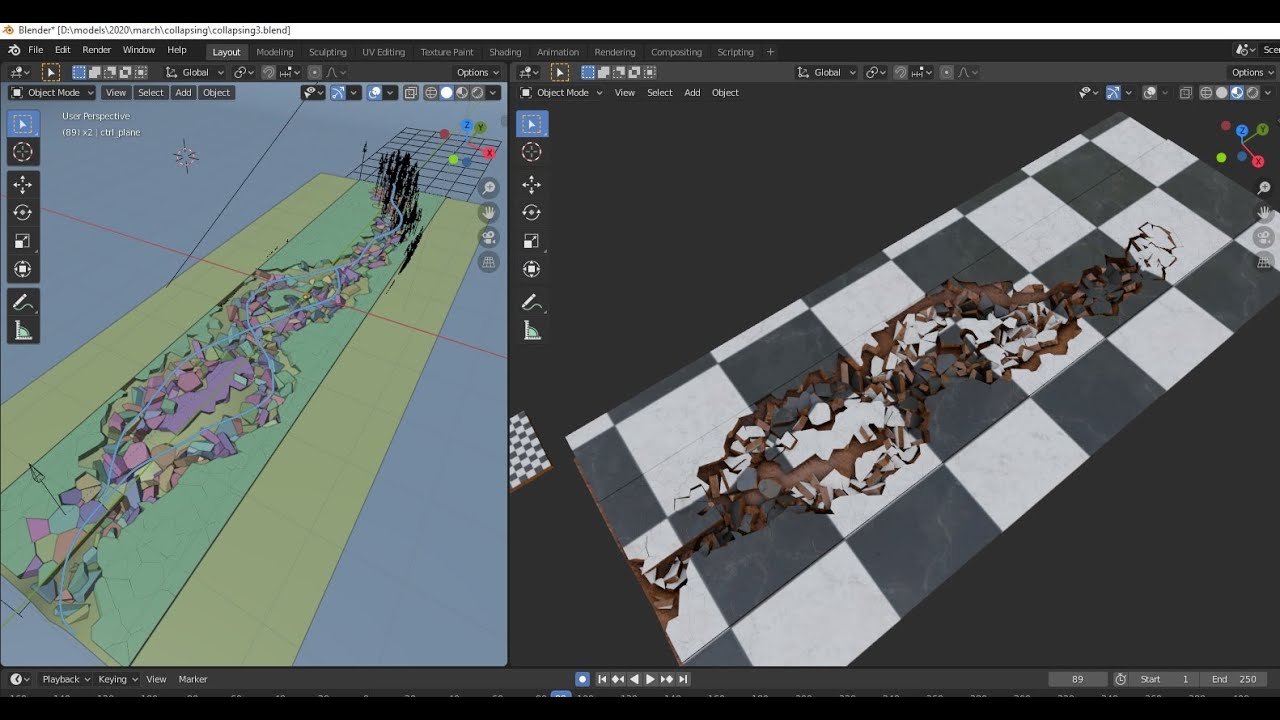
Task: Toggle auto keying record button
Action: tap(582, 679)
